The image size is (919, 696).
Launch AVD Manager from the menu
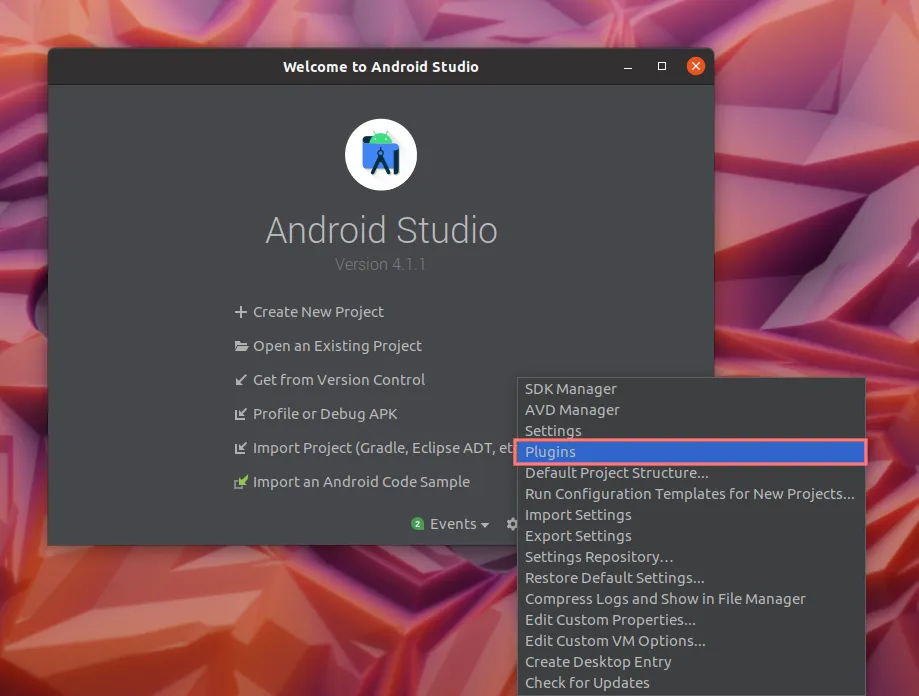(x=691, y=410)
